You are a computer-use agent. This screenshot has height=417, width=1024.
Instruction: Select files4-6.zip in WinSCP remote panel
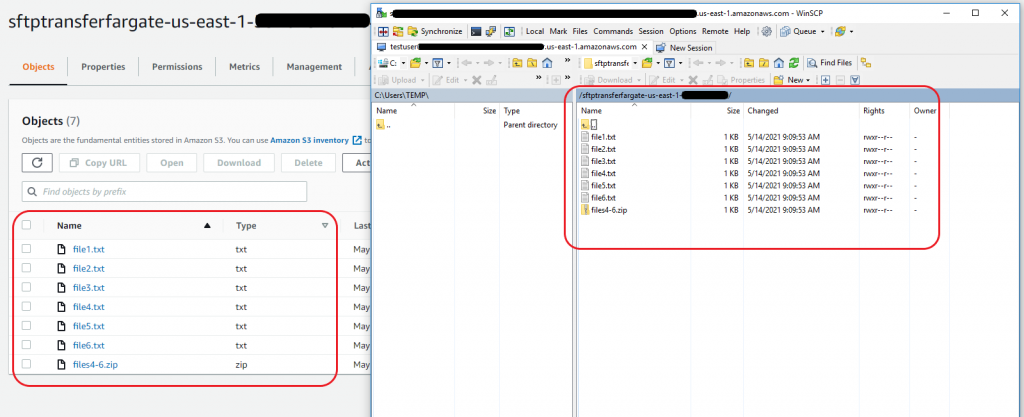pos(605,209)
